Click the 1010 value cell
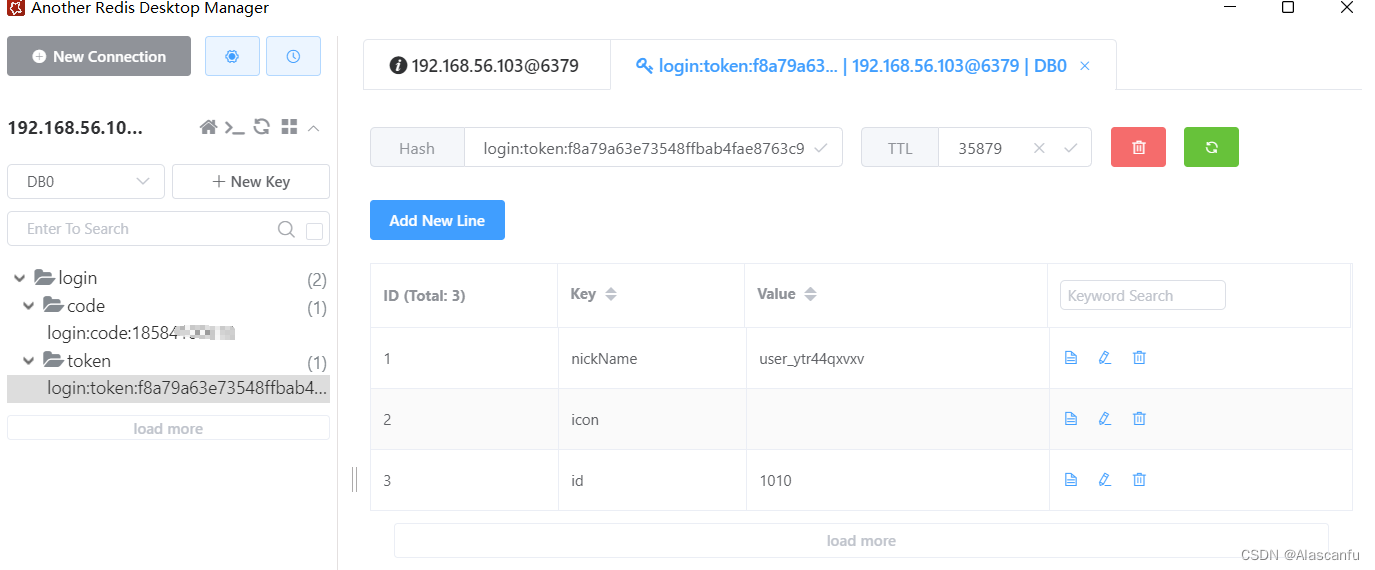1375x570 pixels. 897,481
